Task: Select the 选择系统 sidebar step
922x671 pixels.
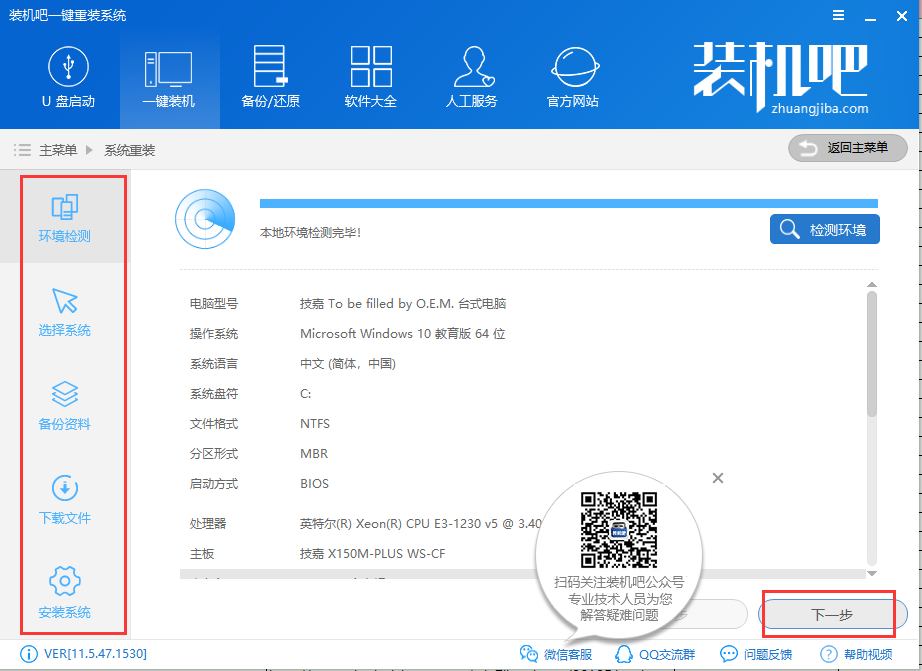Action: 65,312
